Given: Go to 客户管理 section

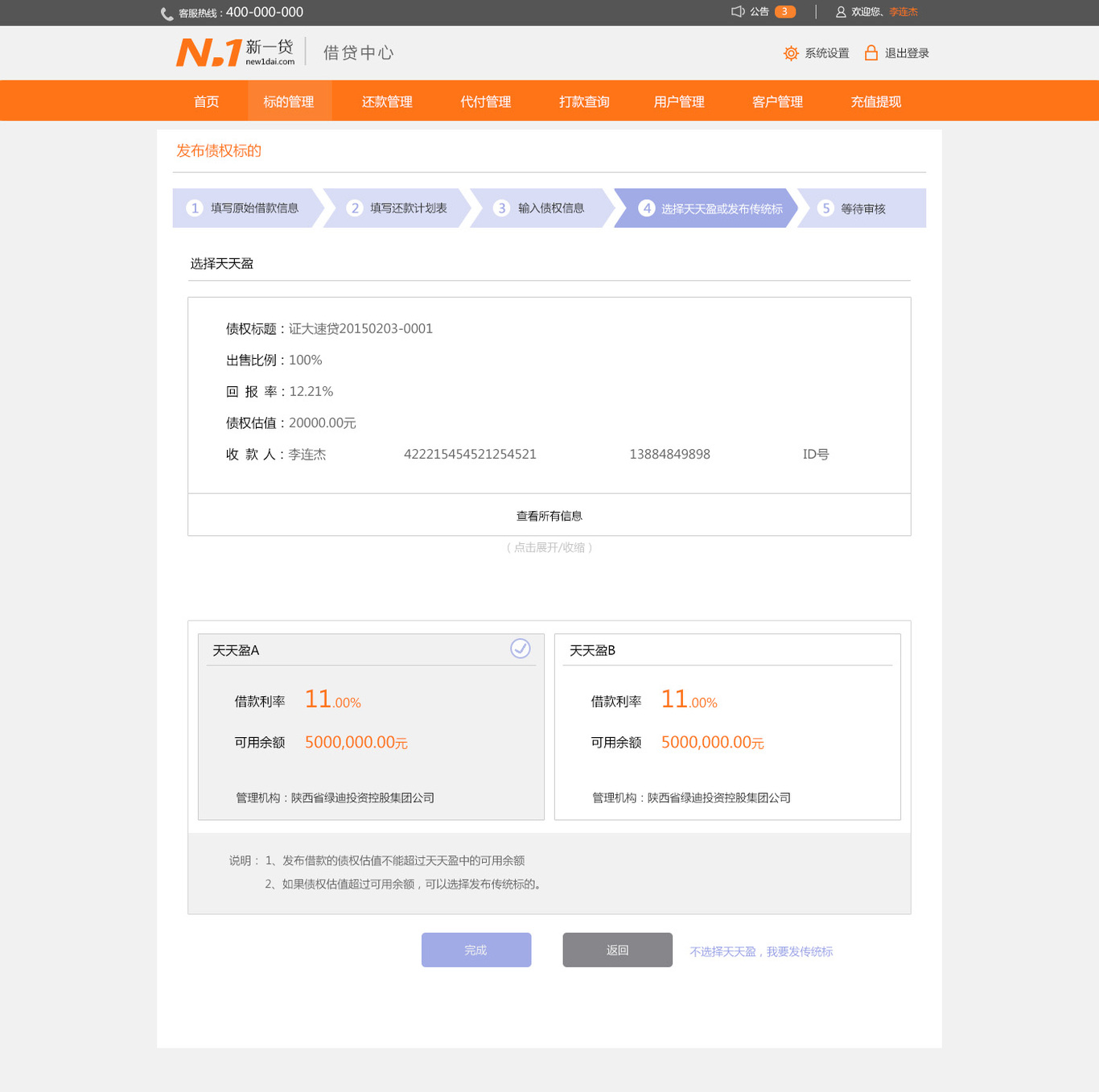Looking at the screenshot, I should tap(777, 101).
